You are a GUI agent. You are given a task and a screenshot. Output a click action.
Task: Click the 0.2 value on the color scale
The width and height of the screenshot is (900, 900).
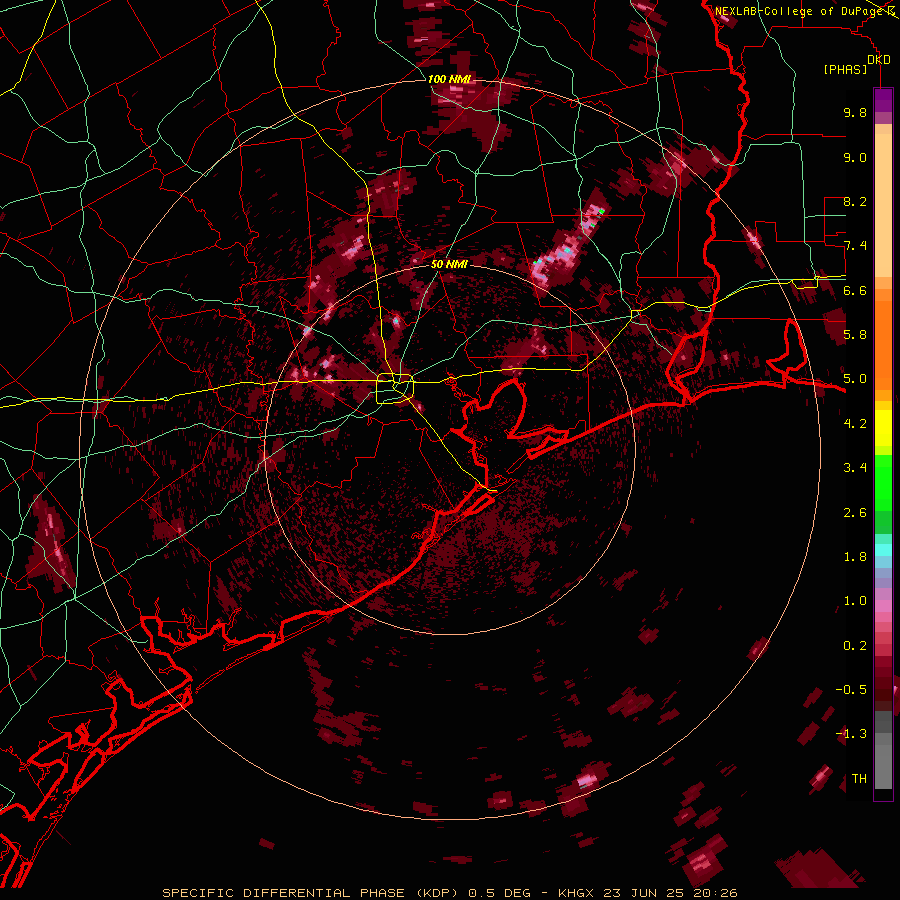click(x=855, y=646)
